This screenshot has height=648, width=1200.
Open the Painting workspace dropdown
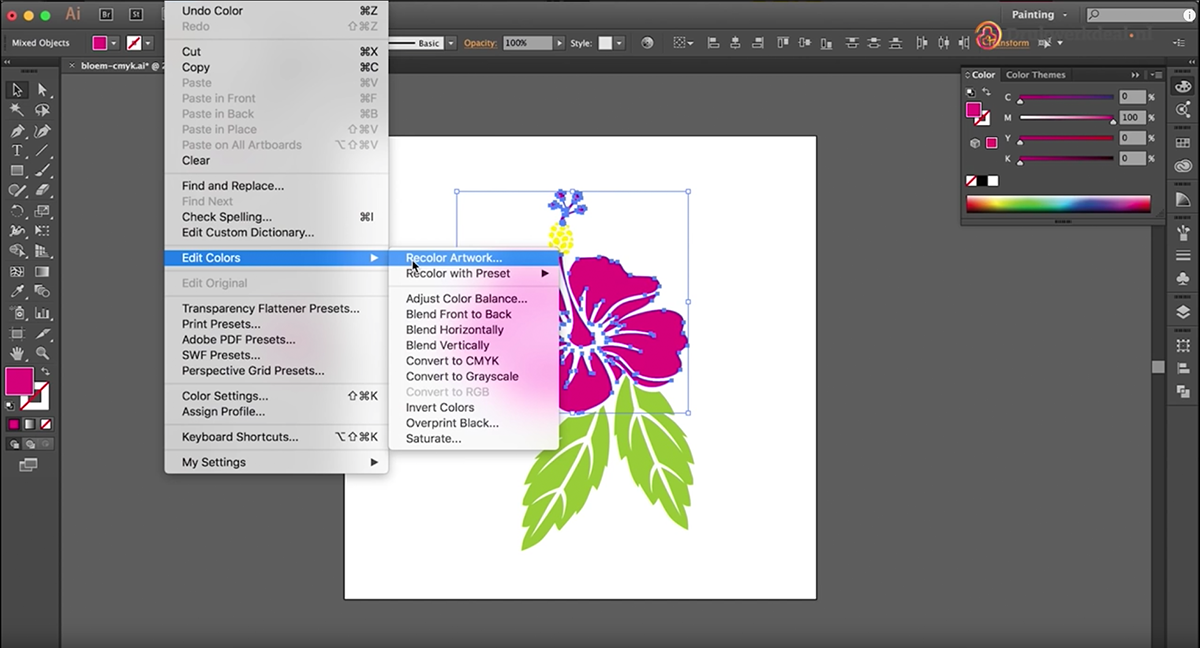coord(1038,15)
